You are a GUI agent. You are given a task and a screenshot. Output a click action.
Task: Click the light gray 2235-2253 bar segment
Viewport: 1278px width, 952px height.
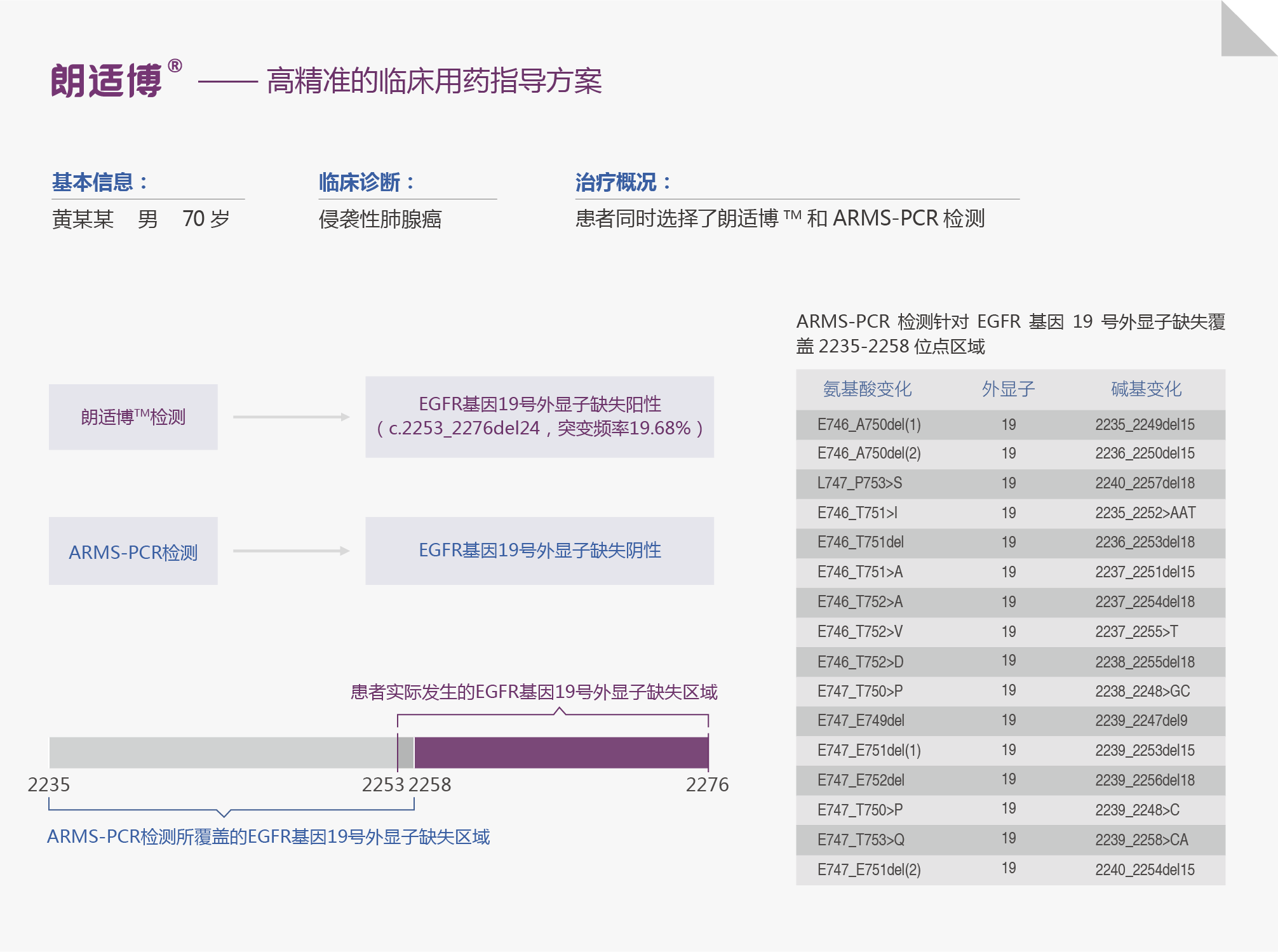[x=223, y=753]
